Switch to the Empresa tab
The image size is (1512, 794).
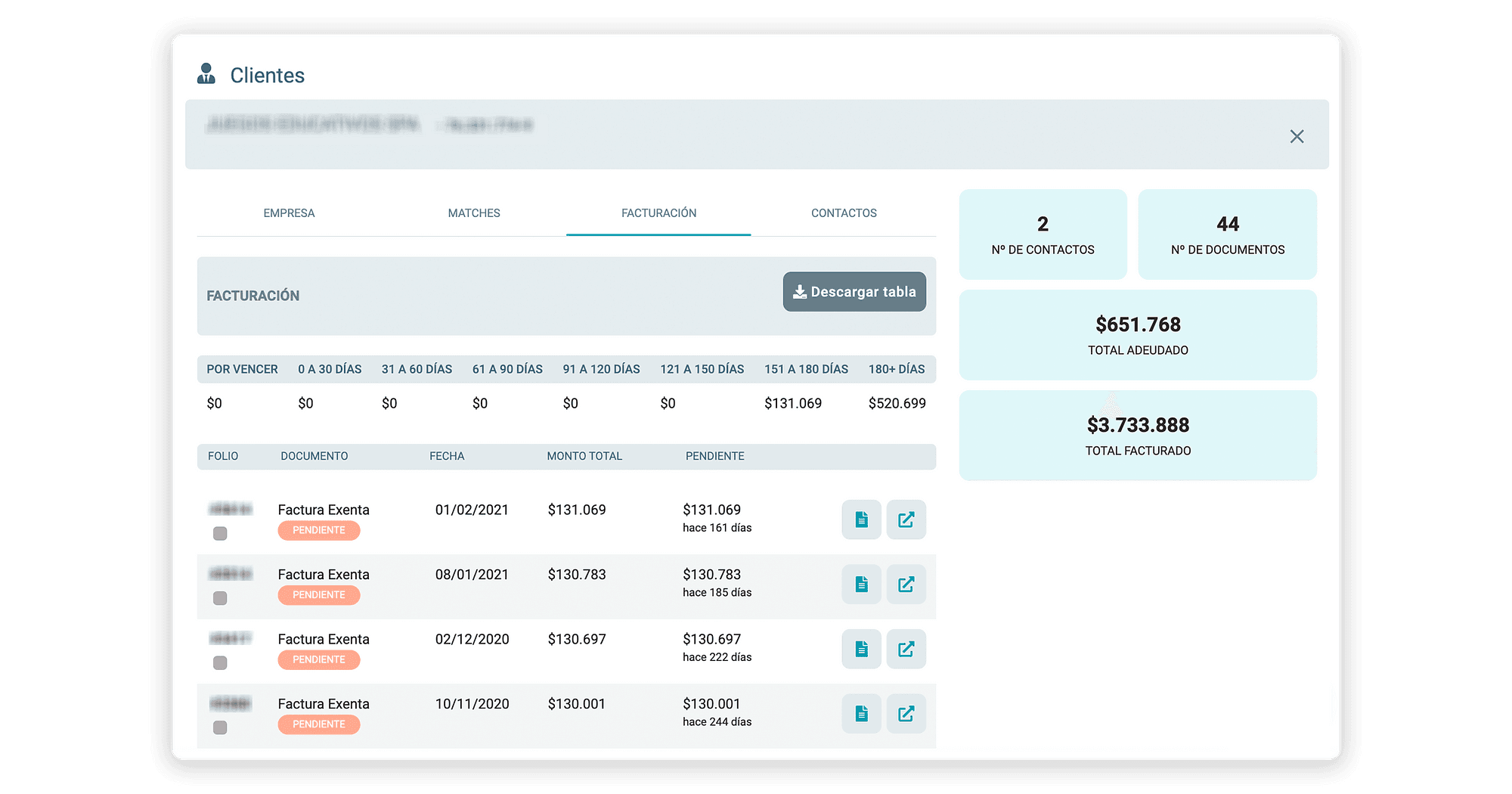point(289,213)
